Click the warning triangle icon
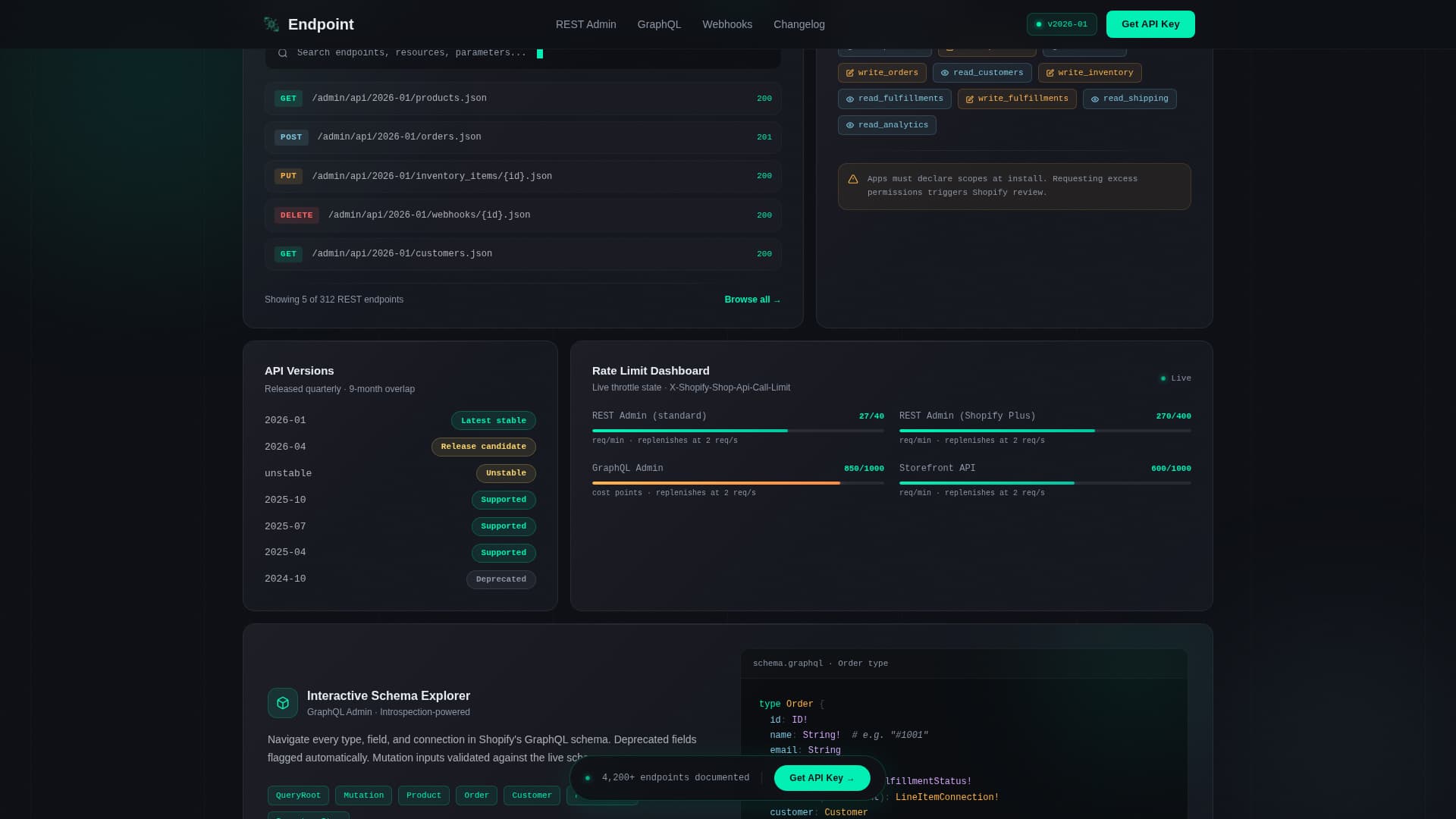This screenshot has height=819, width=1456. click(853, 180)
